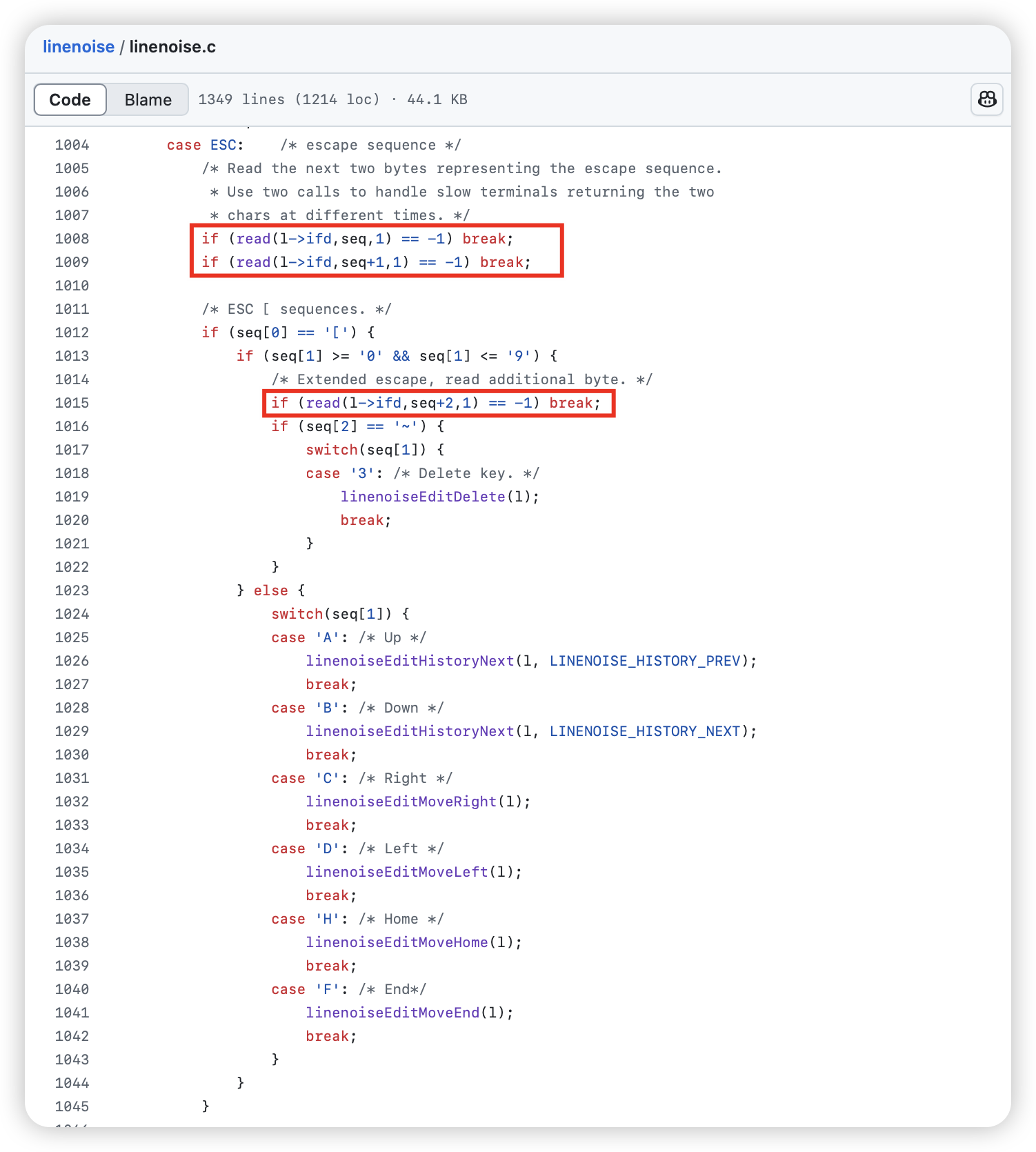This screenshot has height=1152, width=1036.
Task: Select line number 1018
Action: pos(72,473)
